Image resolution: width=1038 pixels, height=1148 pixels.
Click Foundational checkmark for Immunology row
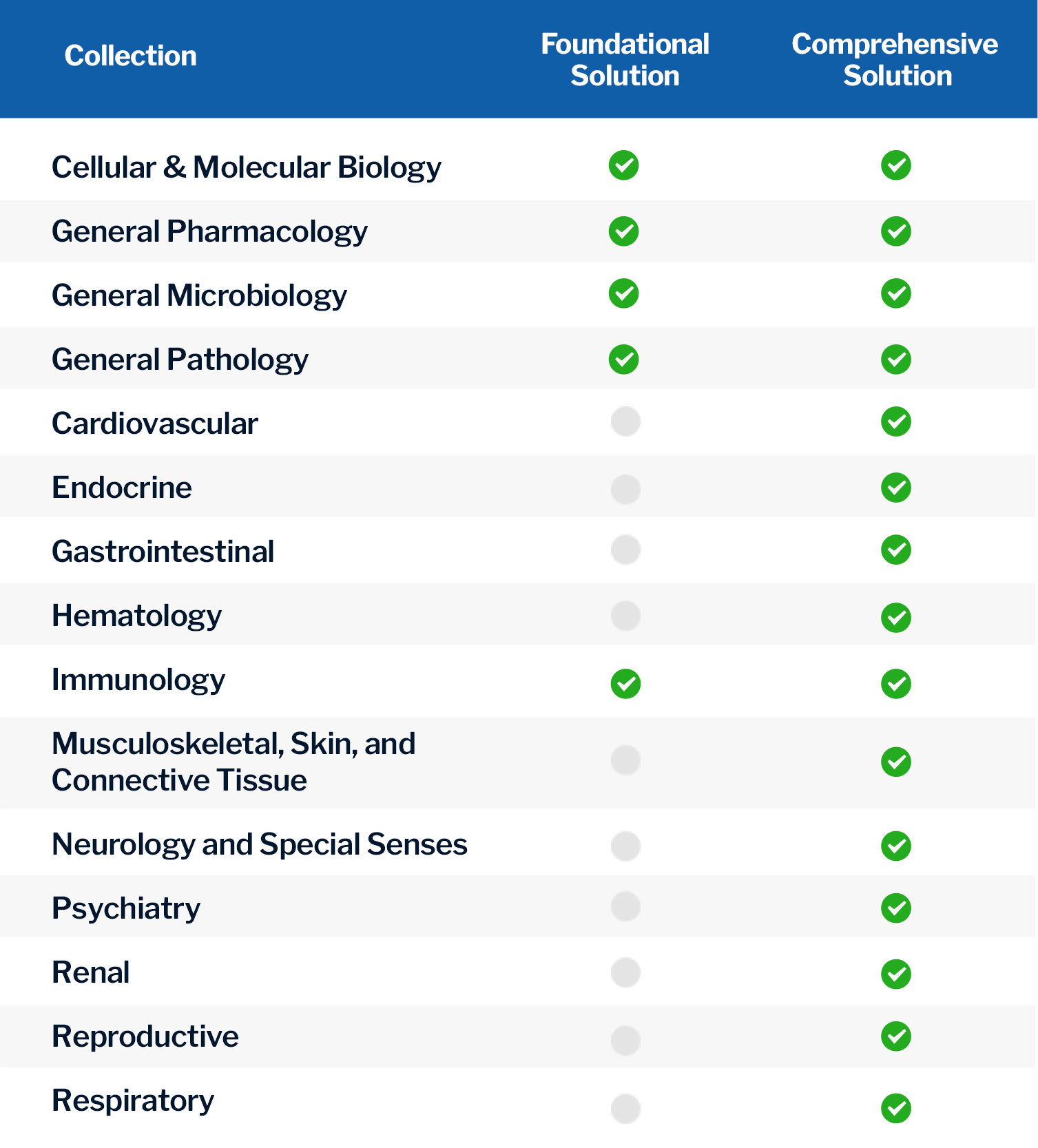pyautogui.click(x=625, y=684)
